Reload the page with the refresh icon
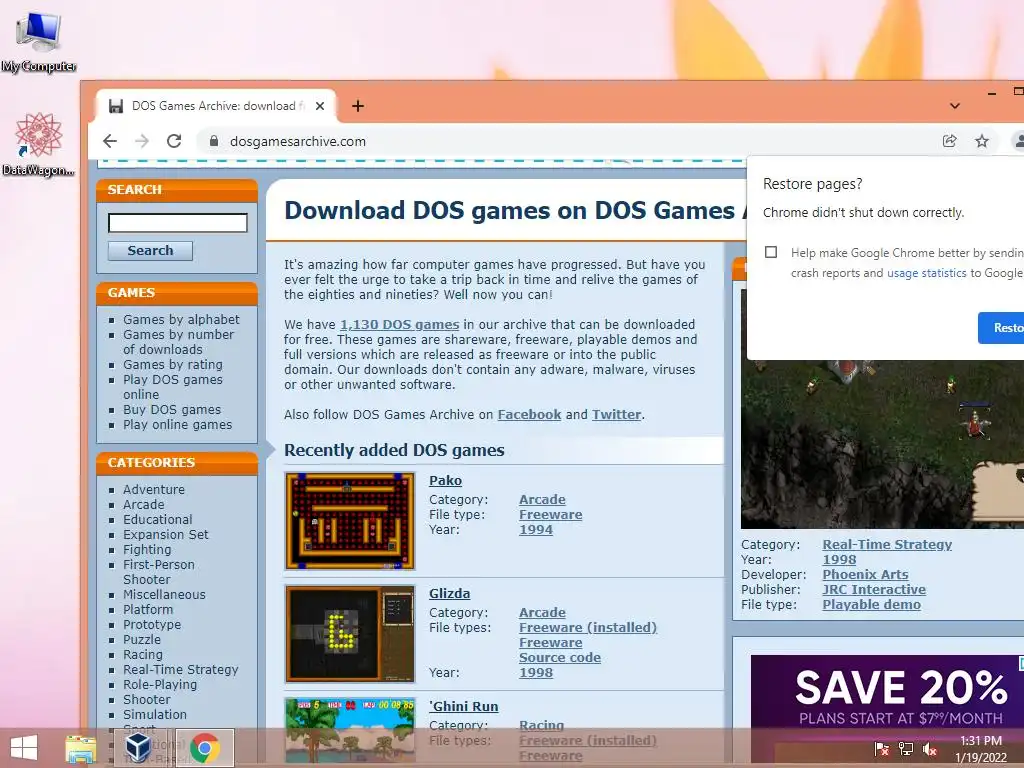The height and width of the screenshot is (768, 1024). (x=174, y=141)
